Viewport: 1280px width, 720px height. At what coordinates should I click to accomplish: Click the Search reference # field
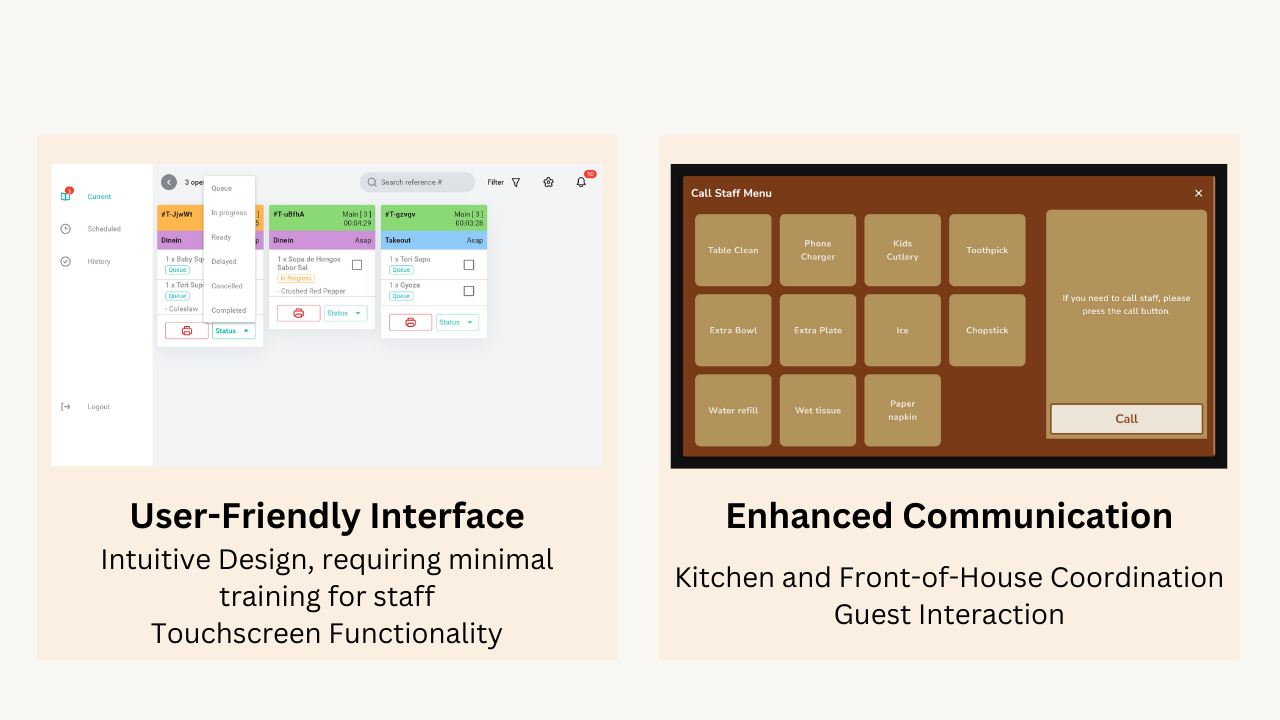tap(418, 182)
